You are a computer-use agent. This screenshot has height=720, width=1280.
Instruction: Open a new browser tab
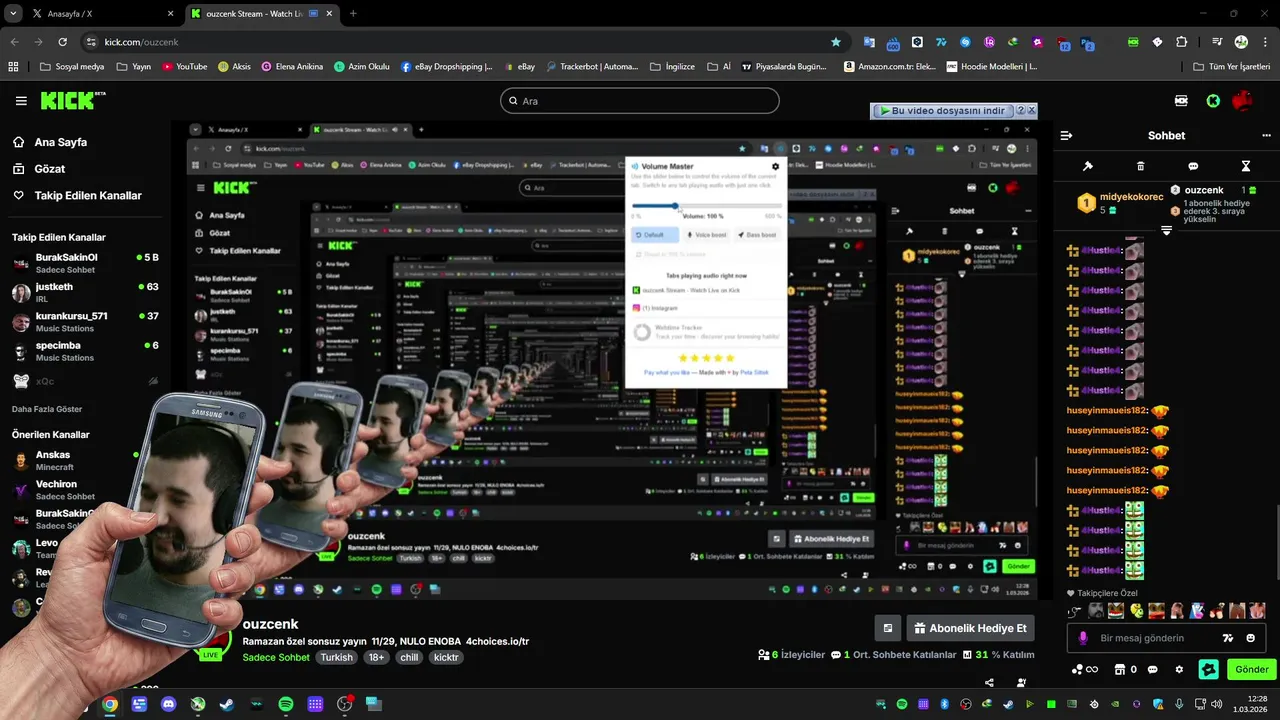tap(353, 14)
